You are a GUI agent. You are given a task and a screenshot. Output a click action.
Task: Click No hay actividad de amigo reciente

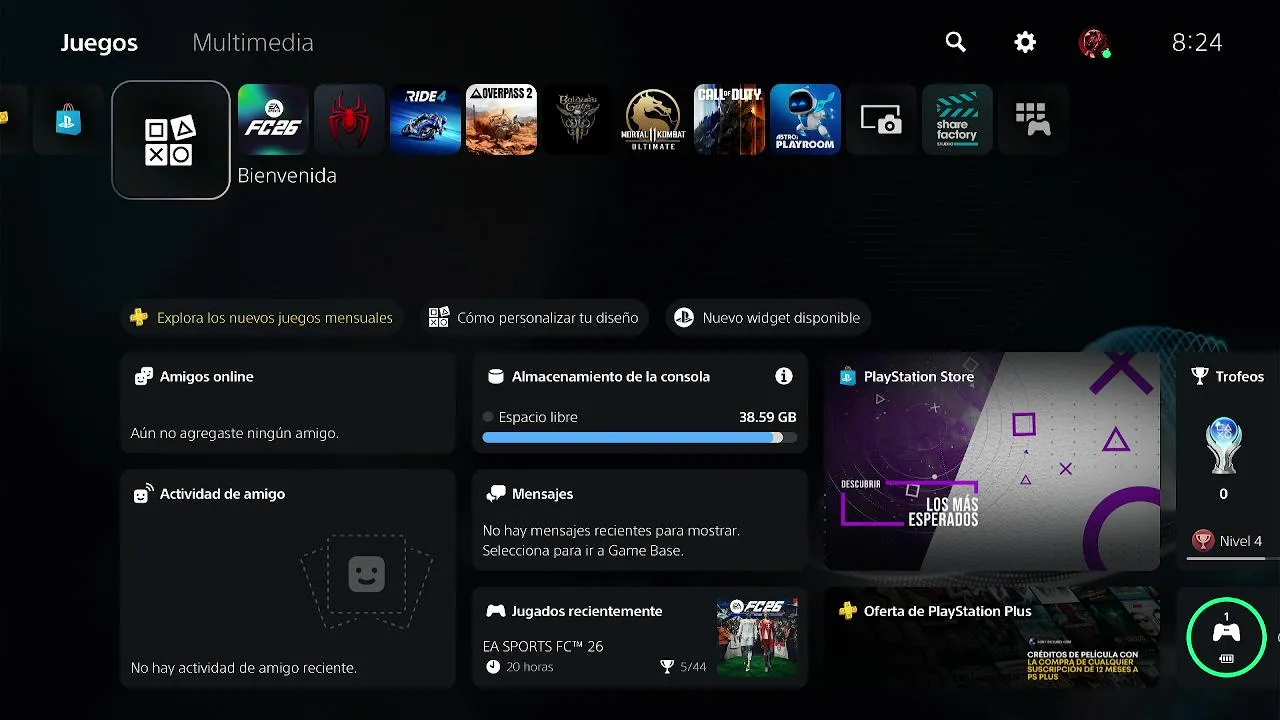click(243, 667)
